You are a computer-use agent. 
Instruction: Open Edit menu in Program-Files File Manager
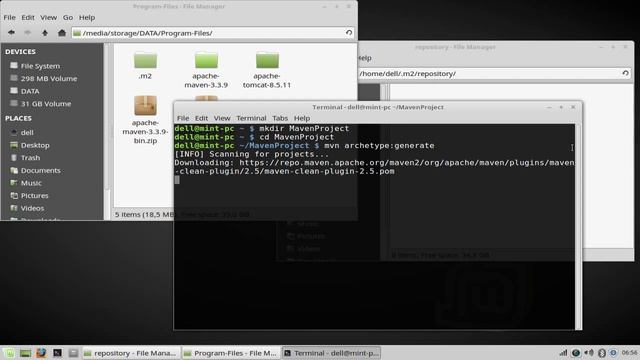coord(28,17)
